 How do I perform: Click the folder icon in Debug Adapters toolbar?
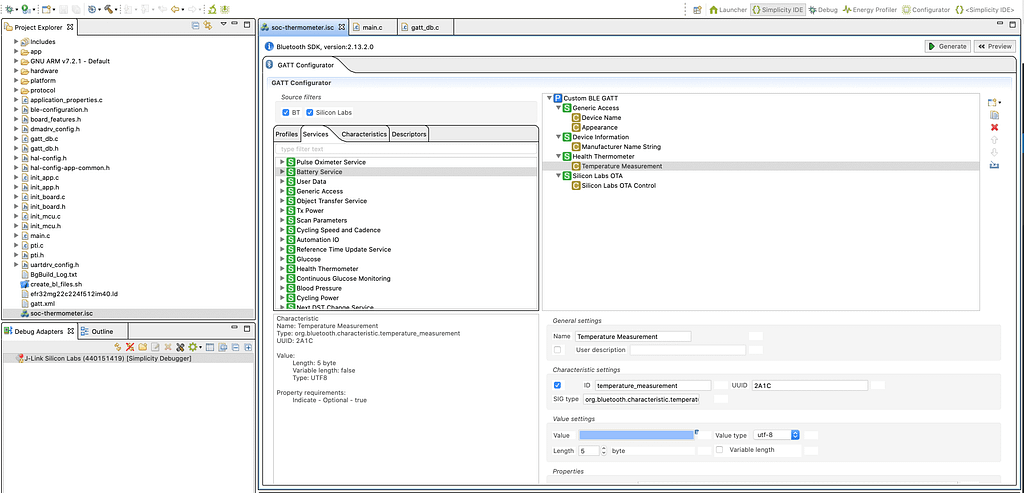(x=142, y=347)
